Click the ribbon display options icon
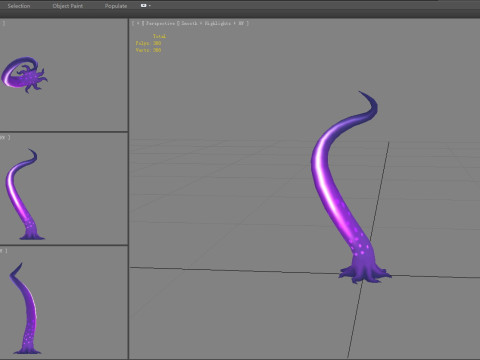 point(144,5)
